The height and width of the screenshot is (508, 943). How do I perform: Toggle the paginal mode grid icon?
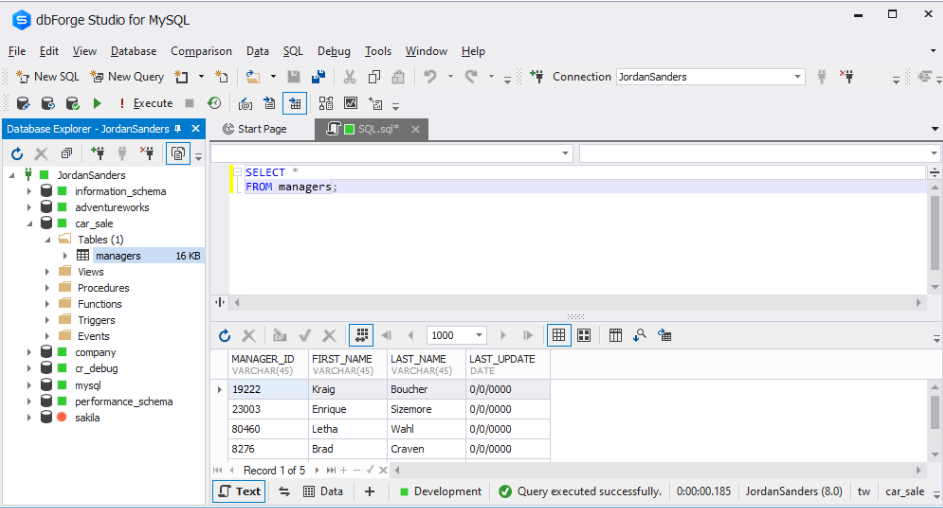(x=361, y=335)
